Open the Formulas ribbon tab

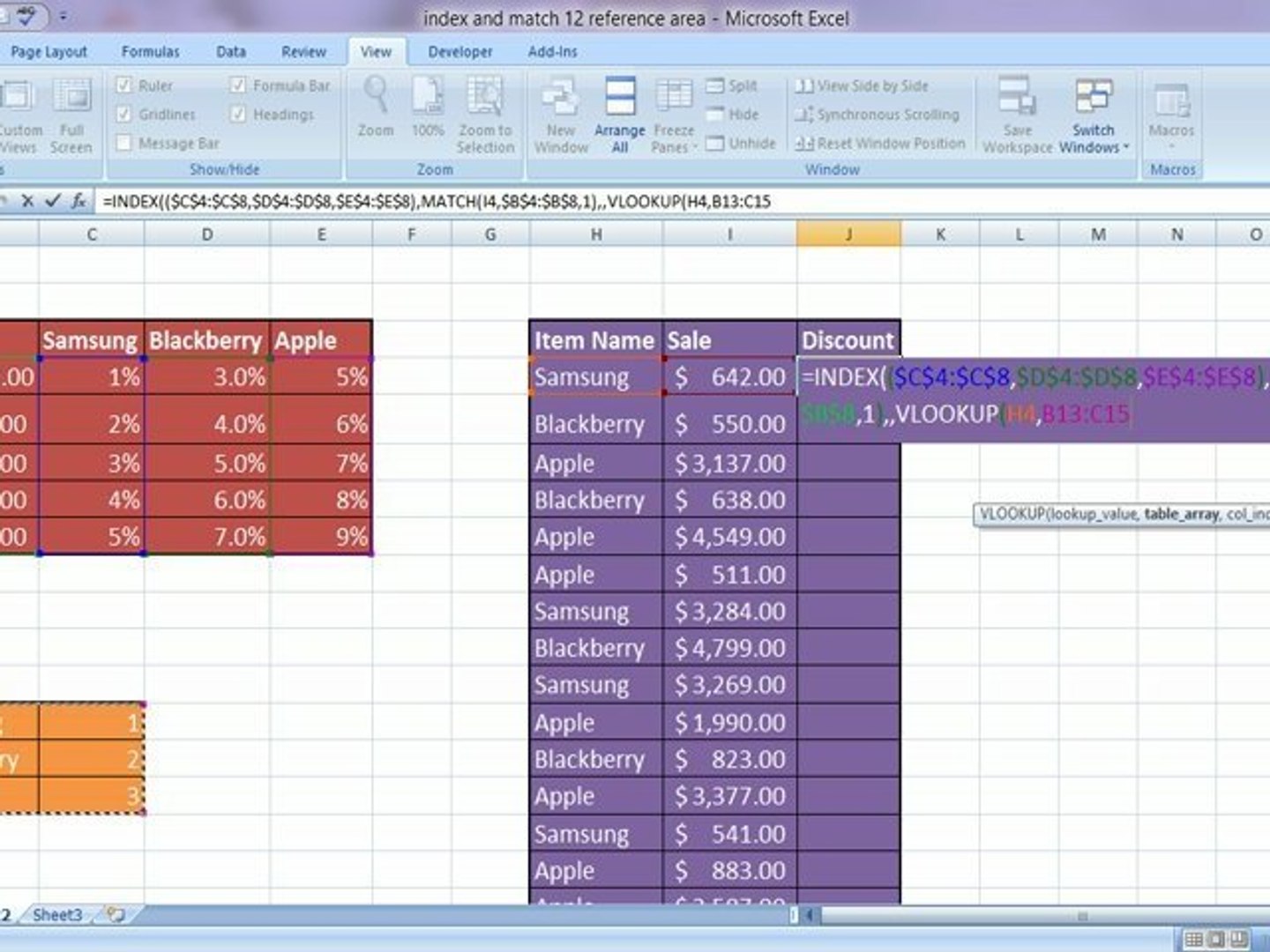tap(151, 52)
